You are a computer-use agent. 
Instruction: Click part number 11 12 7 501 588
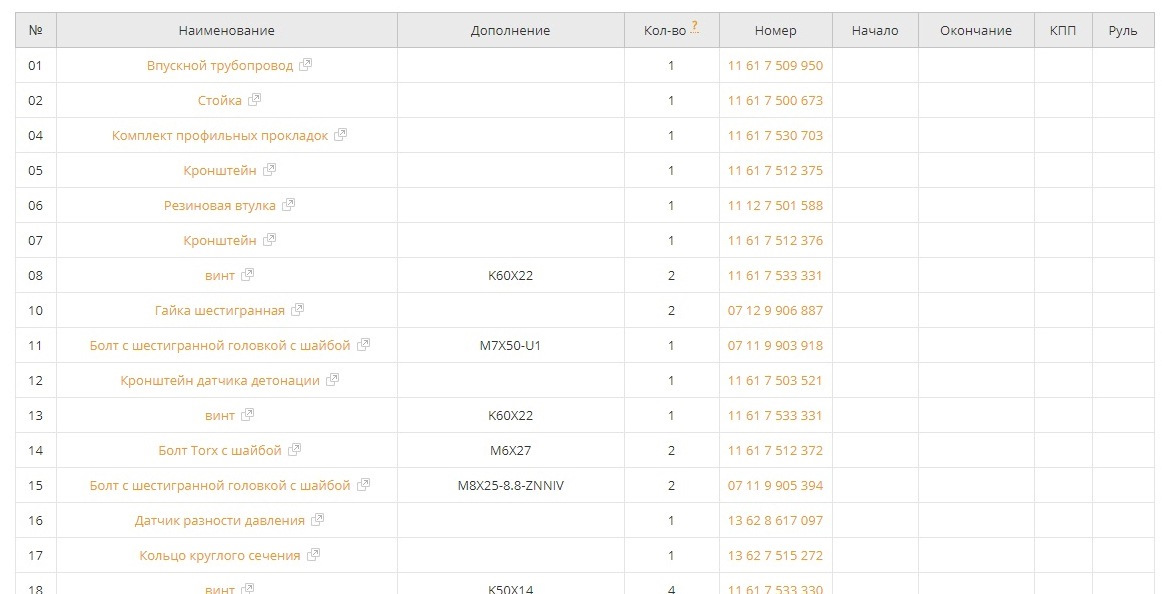tap(775, 205)
